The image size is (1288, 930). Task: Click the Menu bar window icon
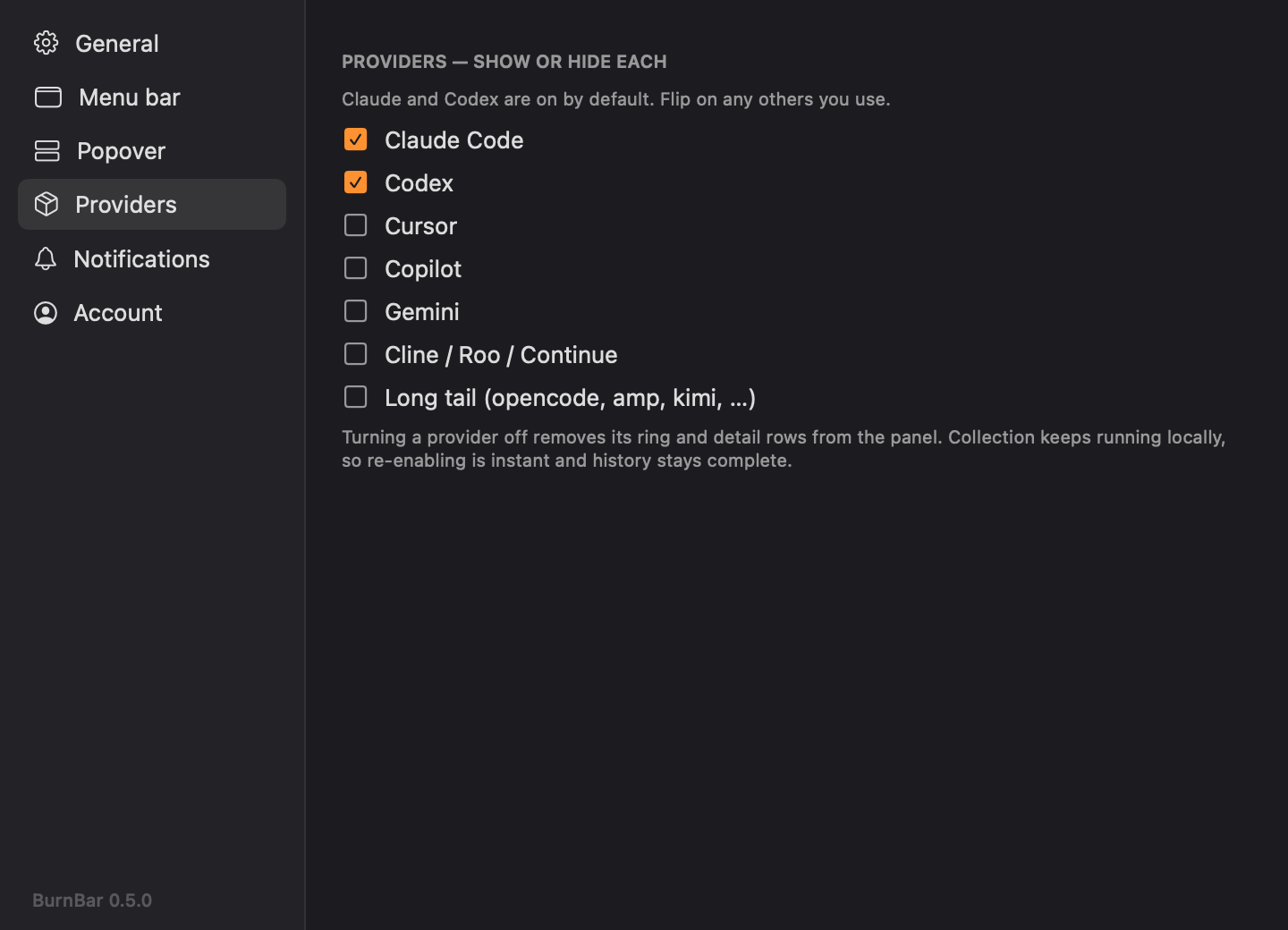[x=48, y=97]
